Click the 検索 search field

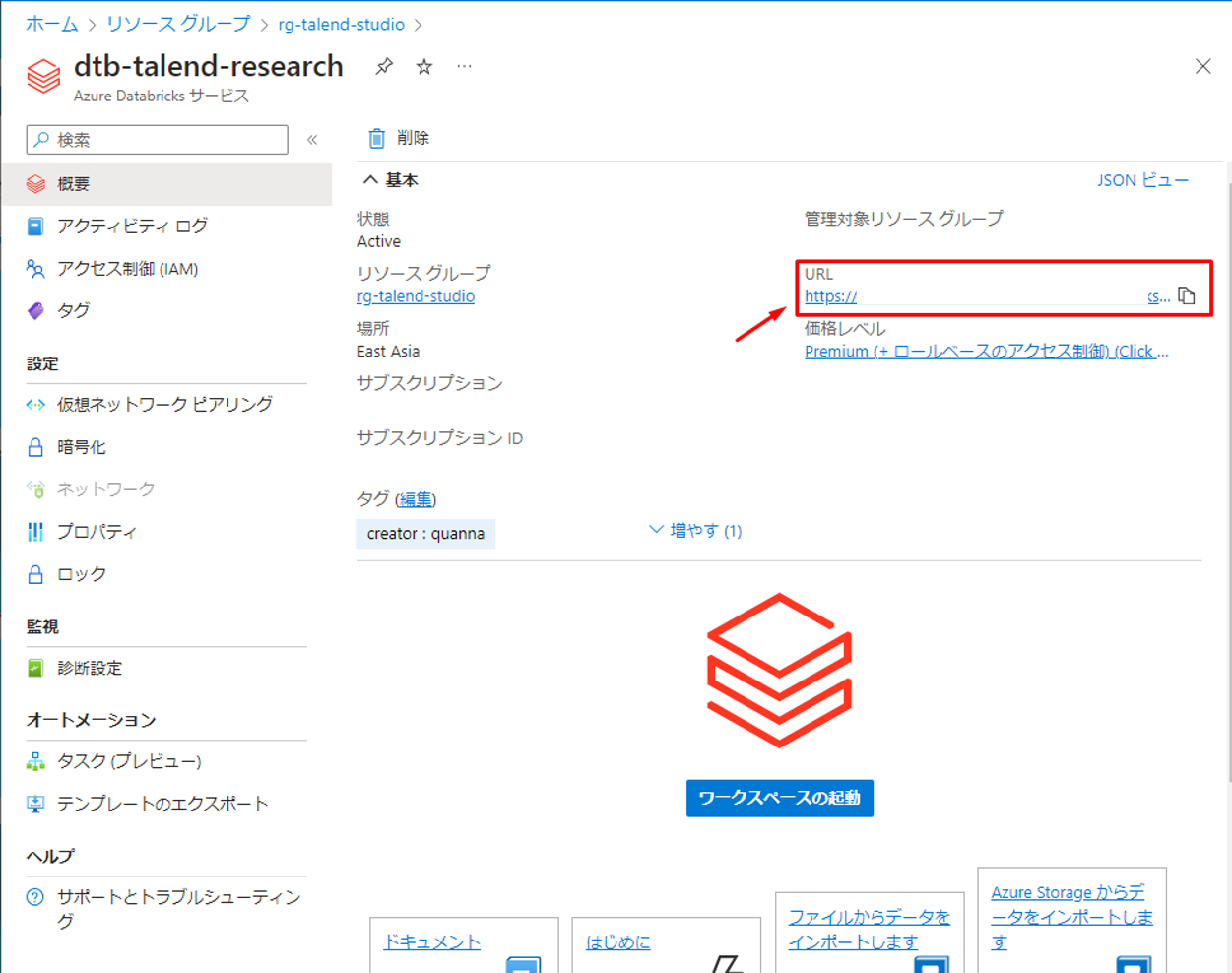[x=158, y=139]
